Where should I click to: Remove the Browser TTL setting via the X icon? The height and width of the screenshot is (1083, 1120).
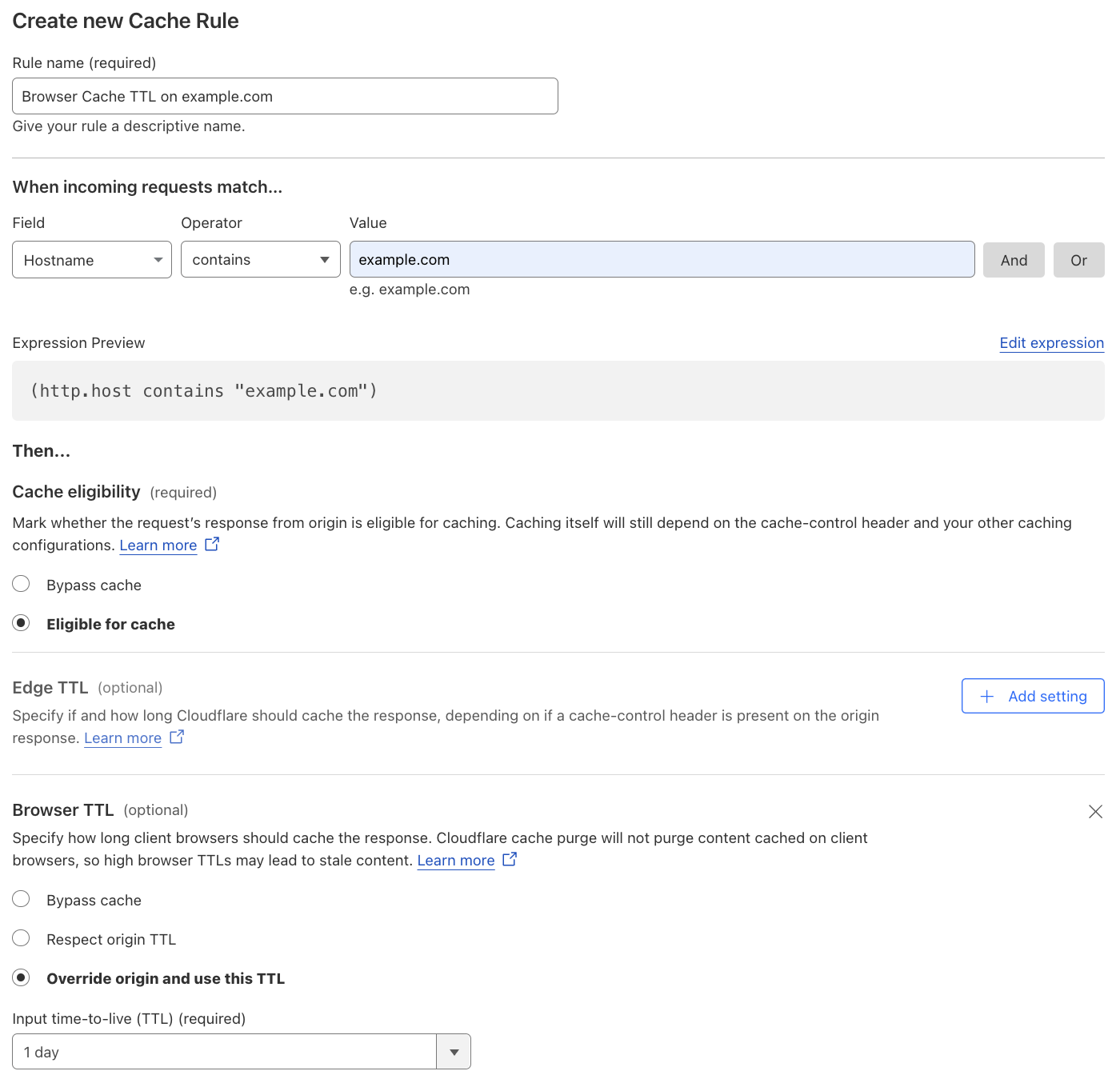coord(1095,811)
